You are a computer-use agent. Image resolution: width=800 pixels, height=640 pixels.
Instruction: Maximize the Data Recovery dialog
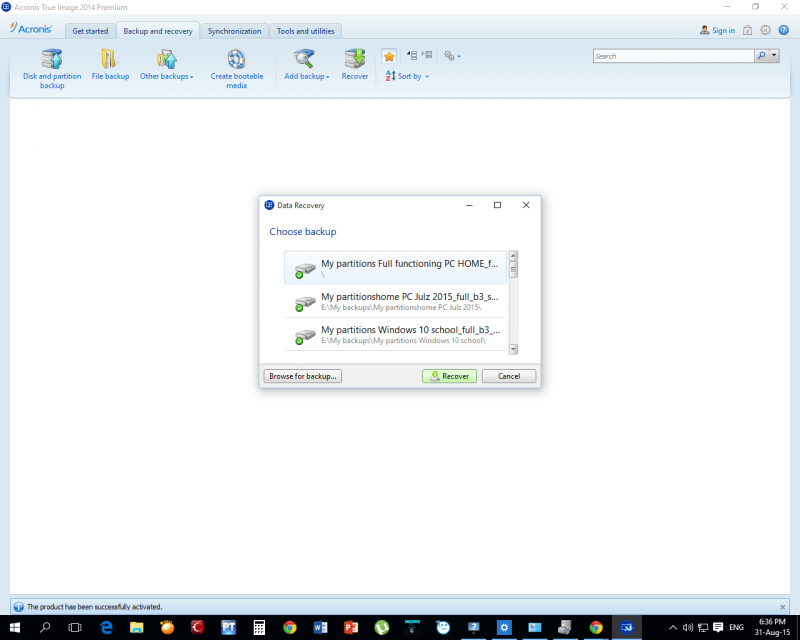click(x=497, y=205)
